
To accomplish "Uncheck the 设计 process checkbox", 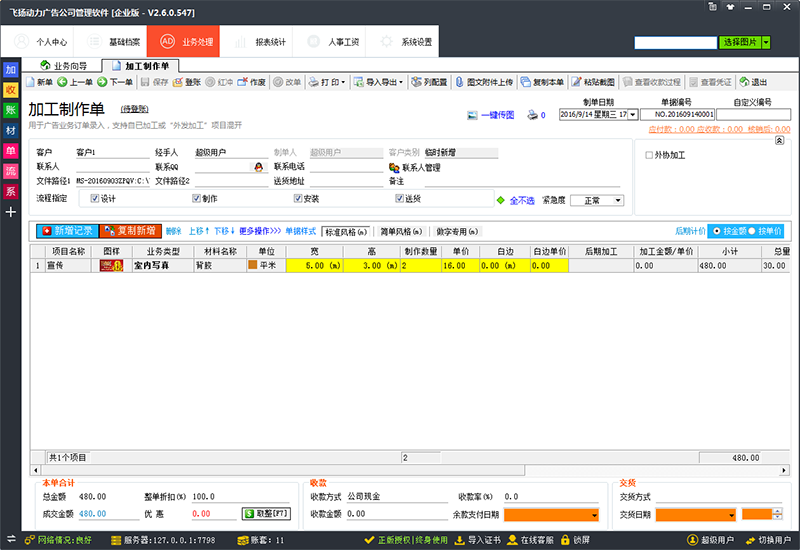I will pyautogui.click(x=95, y=199).
